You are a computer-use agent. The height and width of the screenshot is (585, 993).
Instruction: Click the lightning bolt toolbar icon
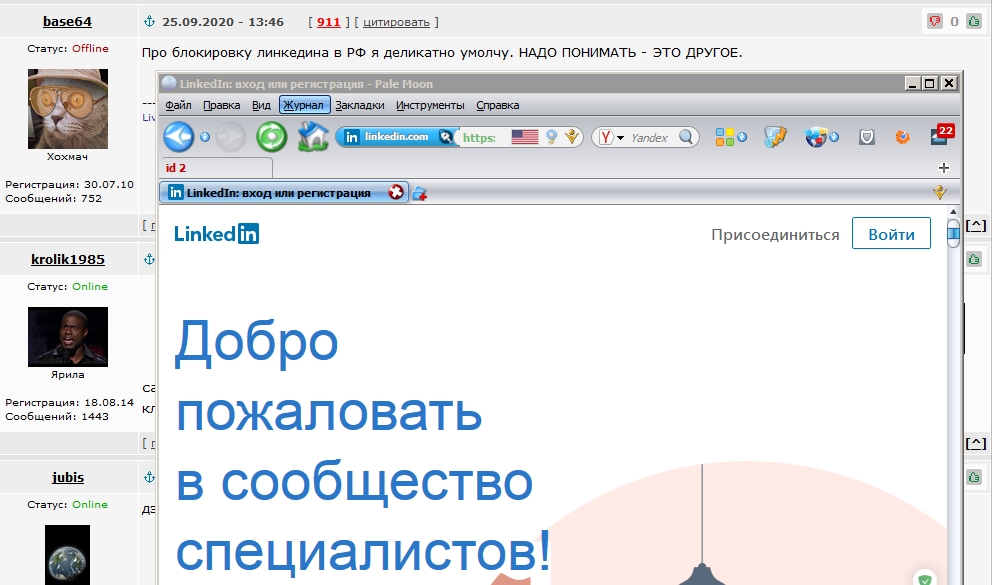pos(775,137)
